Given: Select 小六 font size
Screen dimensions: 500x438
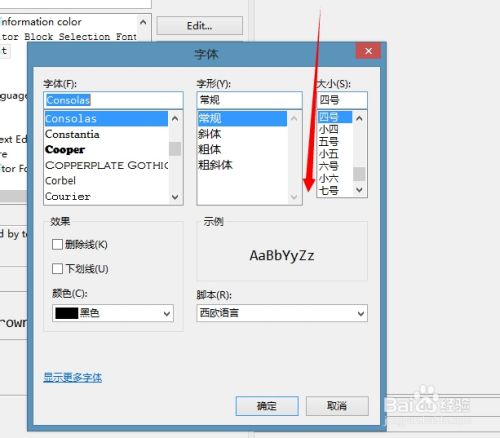Looking at the screenshot, I should pos(329,178).
